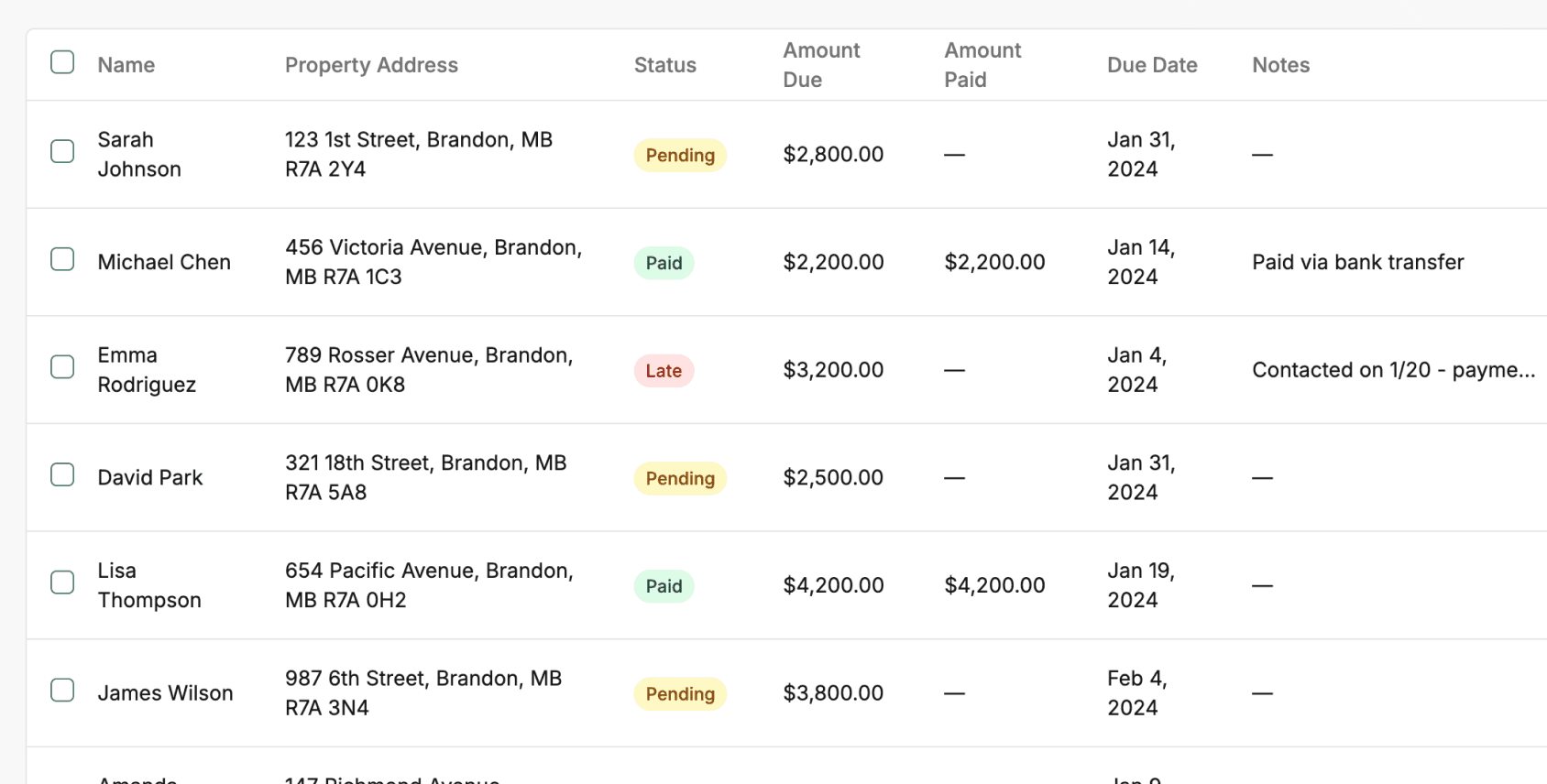Toggle the checkbox beside David Park
The height and width of the screenshot is (784, 1547).
click(x=62, y=474)
